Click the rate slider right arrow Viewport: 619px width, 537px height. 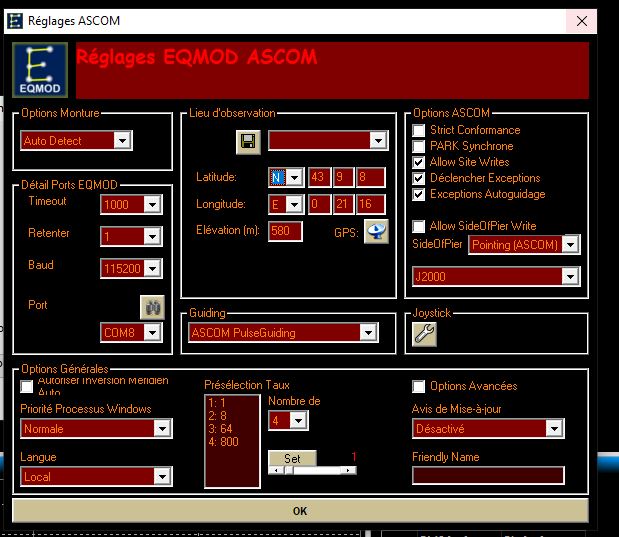click(348, 470)
